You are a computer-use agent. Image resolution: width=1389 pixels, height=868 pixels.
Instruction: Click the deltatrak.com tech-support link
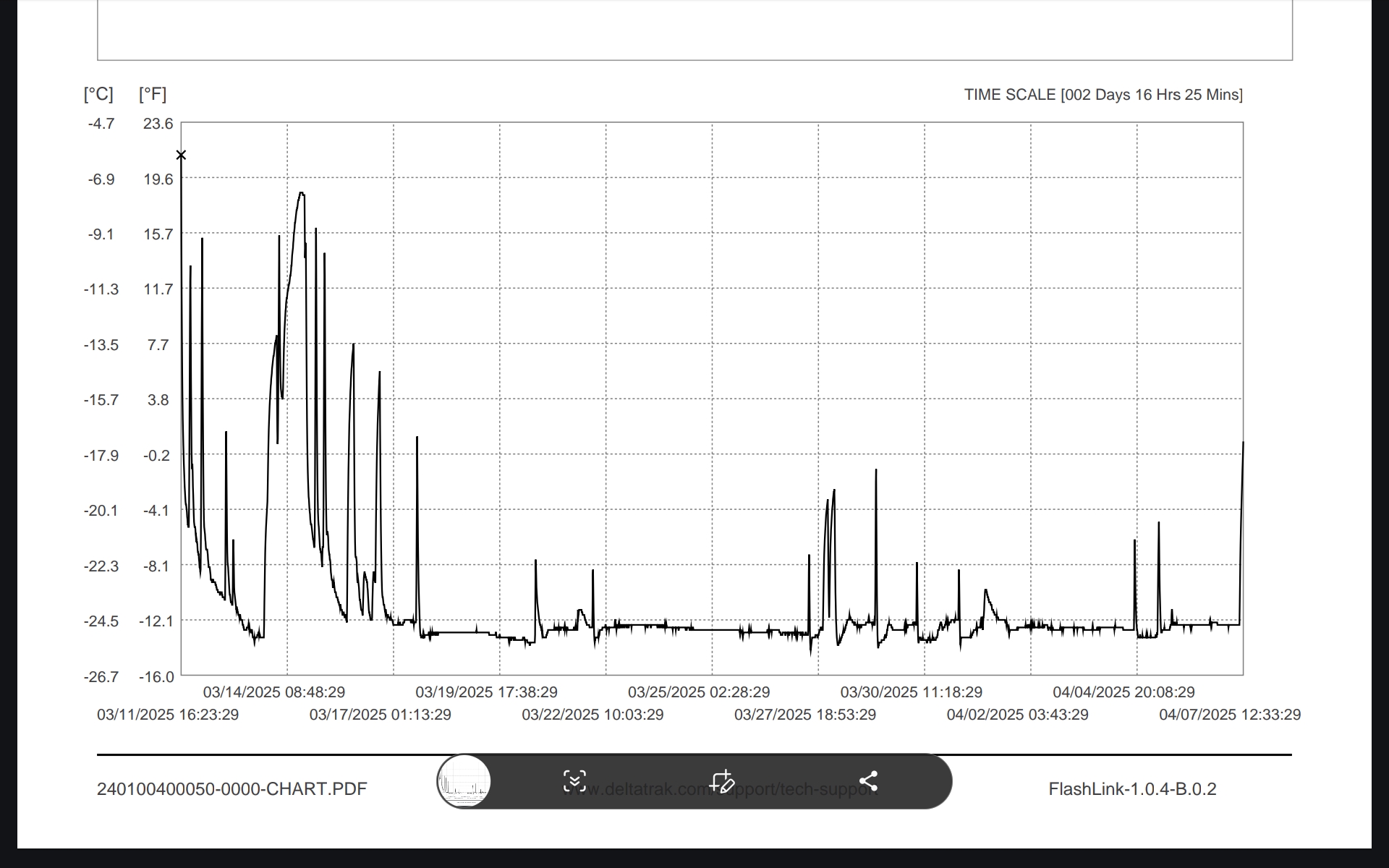(721, 789)
